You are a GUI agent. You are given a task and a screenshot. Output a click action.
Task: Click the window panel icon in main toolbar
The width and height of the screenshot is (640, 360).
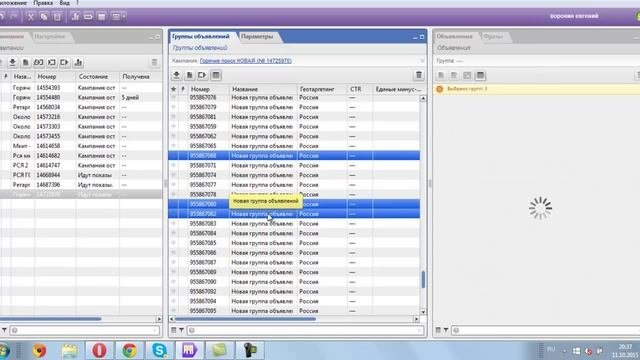[102, 16]
